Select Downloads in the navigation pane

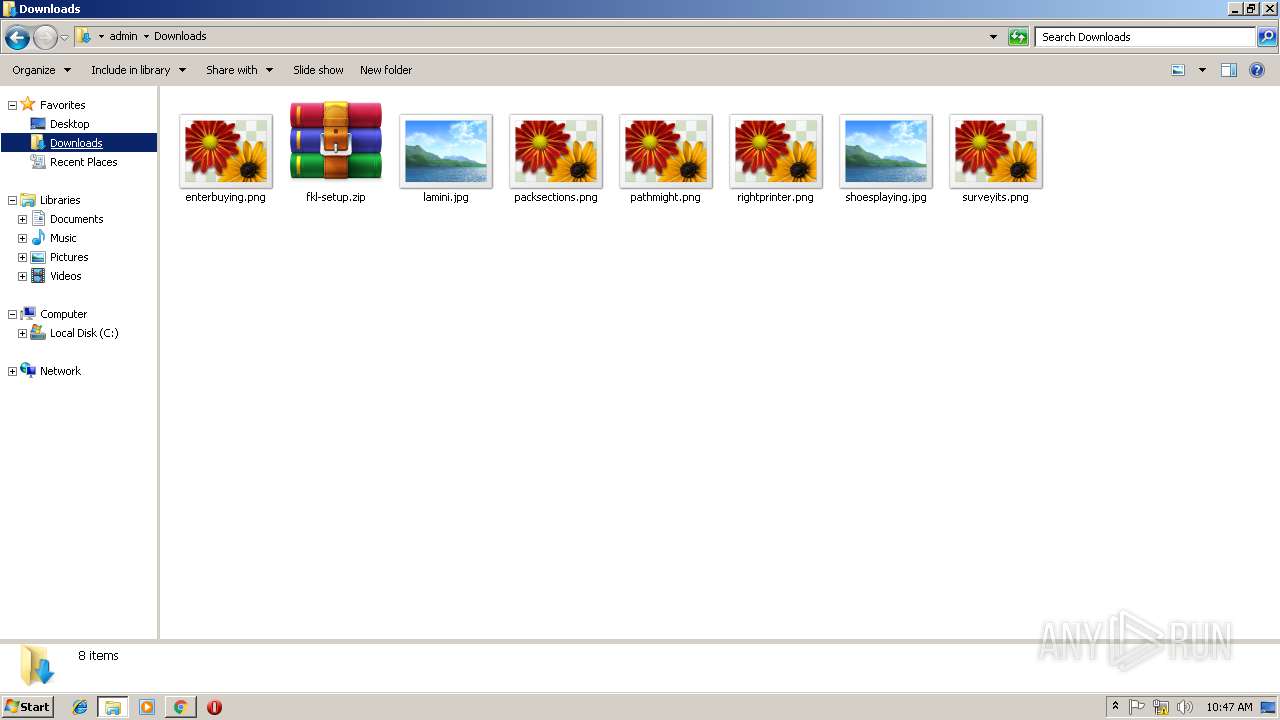tap(76, 143)
